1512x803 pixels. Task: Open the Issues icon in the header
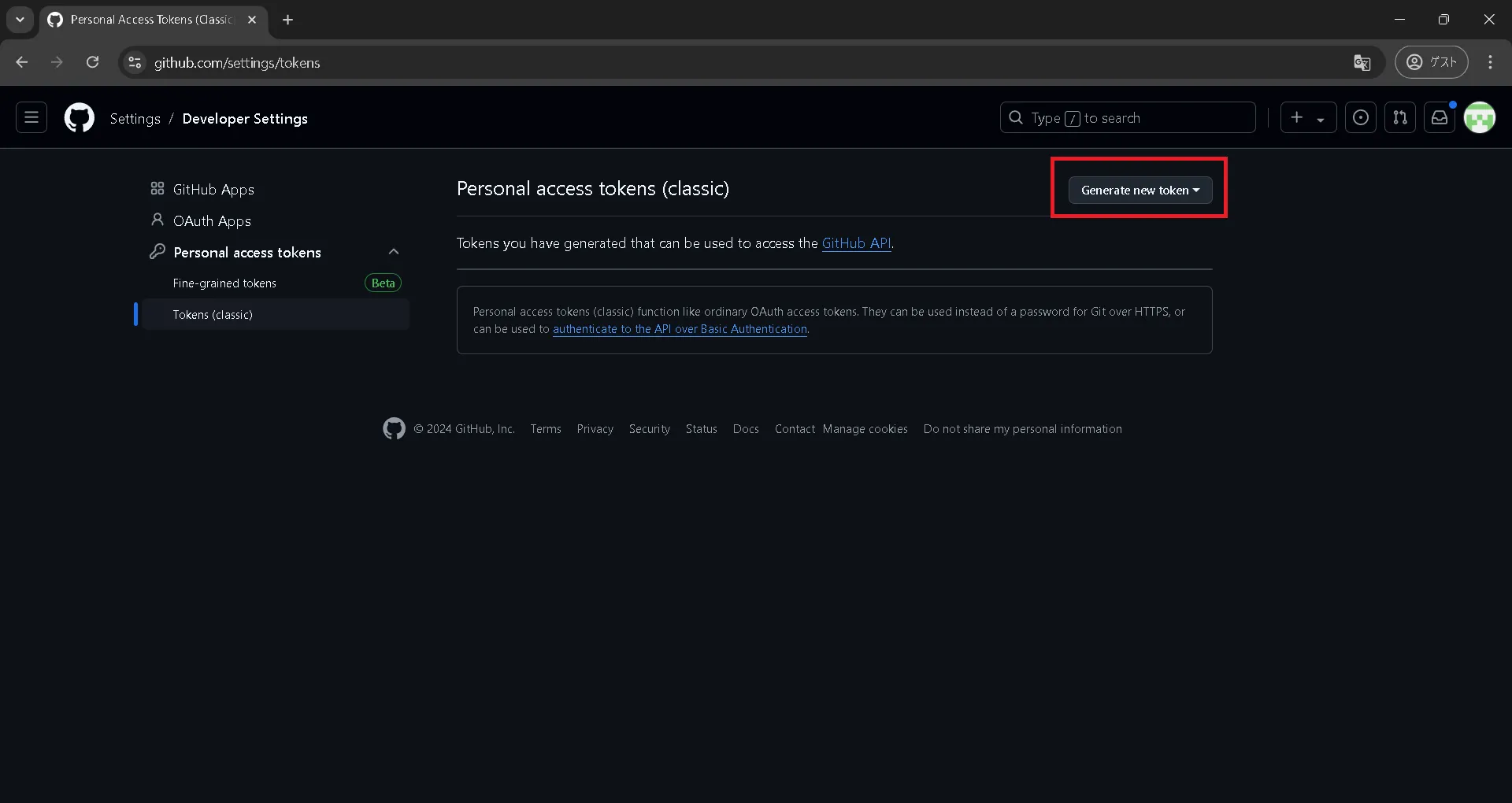pyautogui.click(x=1360, y=118)
